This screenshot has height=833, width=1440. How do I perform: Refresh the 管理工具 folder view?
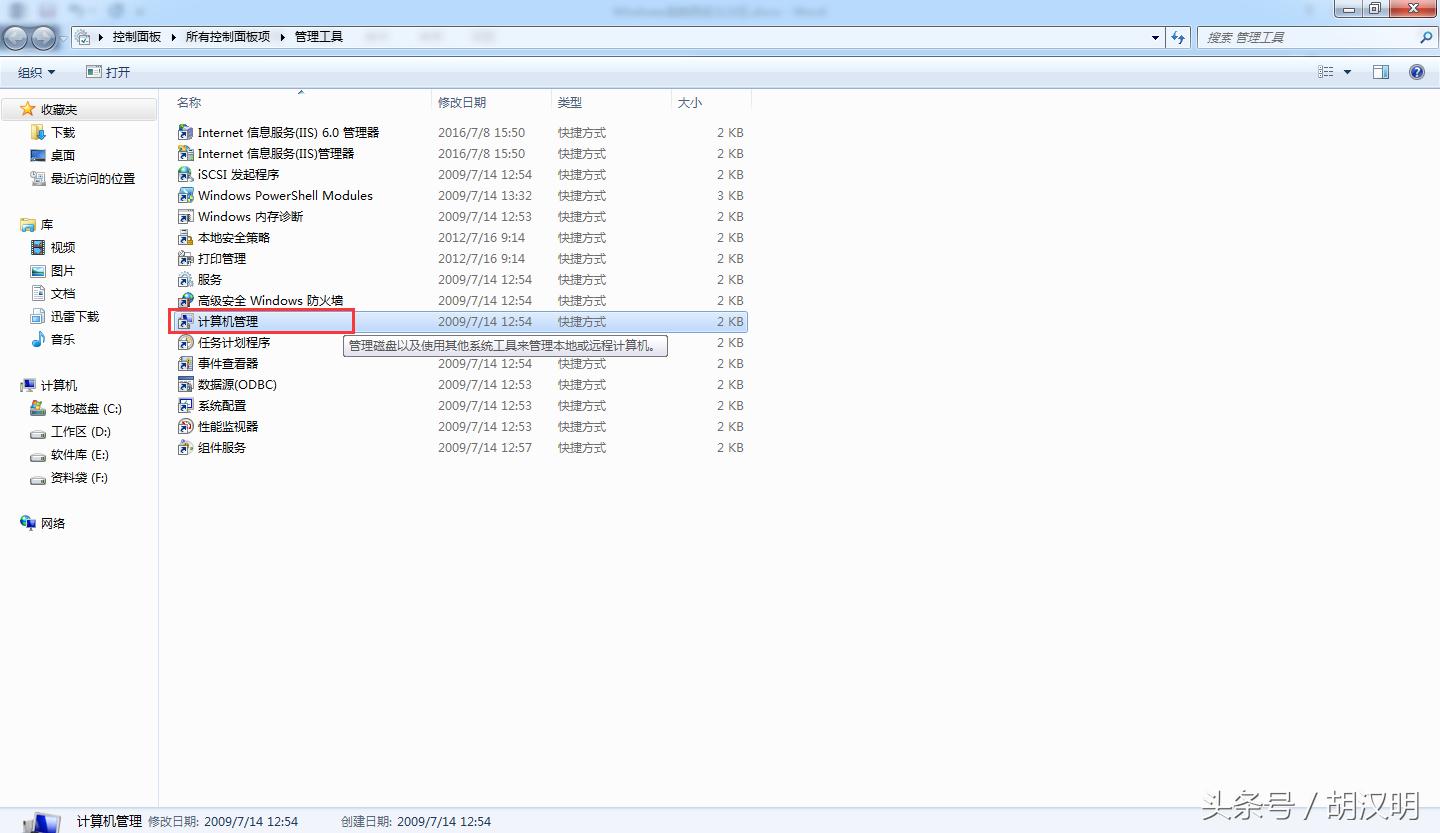point(1180,37)
